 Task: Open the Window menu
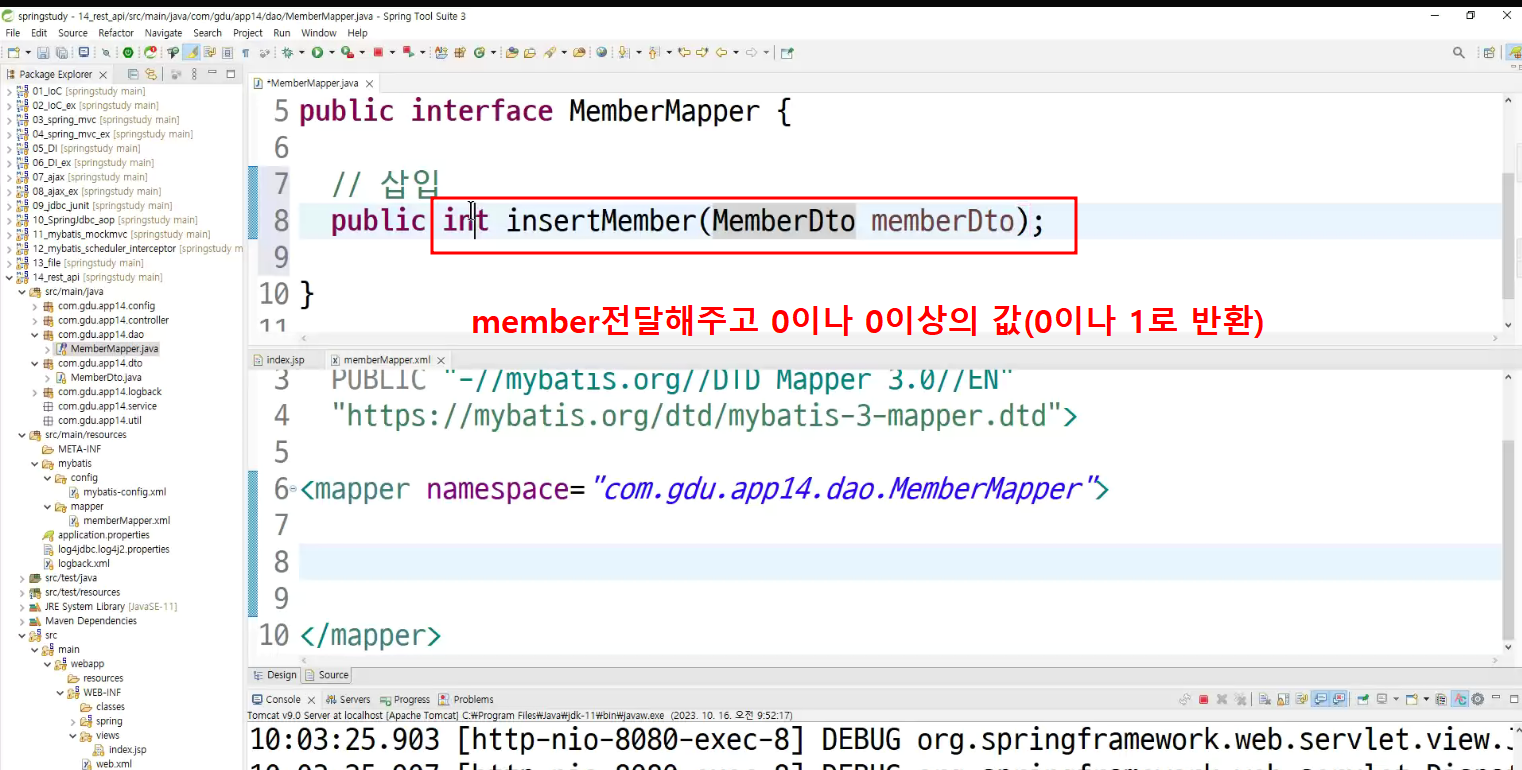(319, 33)
